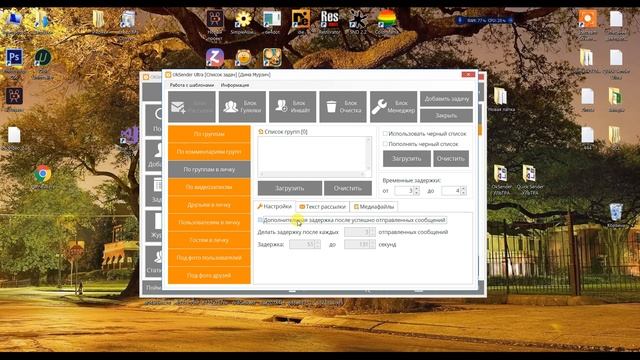The width and height of the screenshot is (640, 360).
Task: Open the Блок Менеджер wrench block
Action: click(x=393, y=107)
